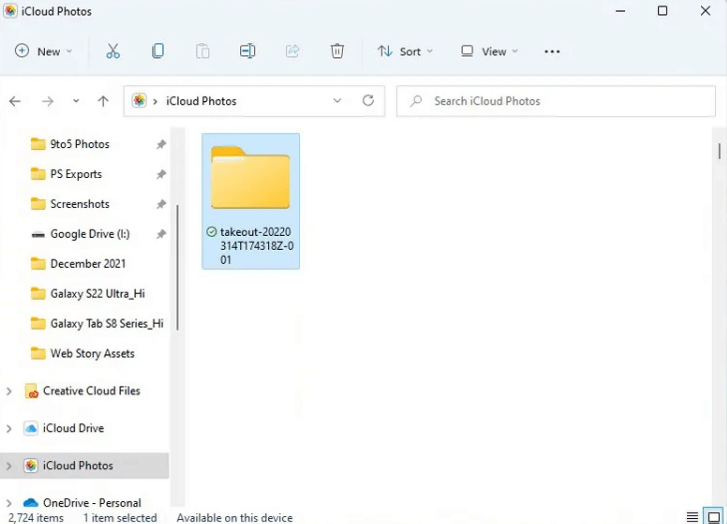
Task: Click the Search iCloud Photos field
Action: pyautogui.click(x=560, y=101)
